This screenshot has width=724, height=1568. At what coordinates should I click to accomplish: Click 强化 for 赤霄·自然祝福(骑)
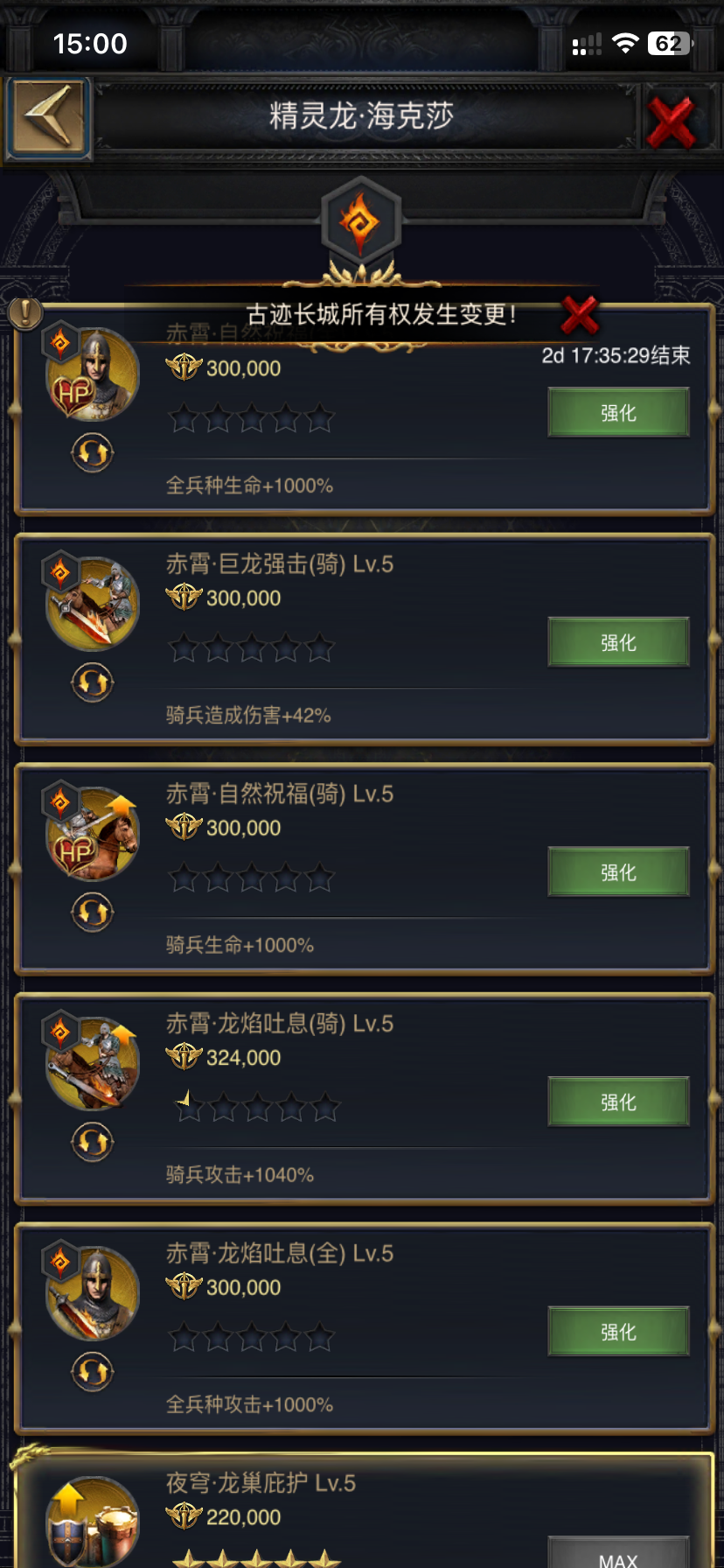pos(618,872)
